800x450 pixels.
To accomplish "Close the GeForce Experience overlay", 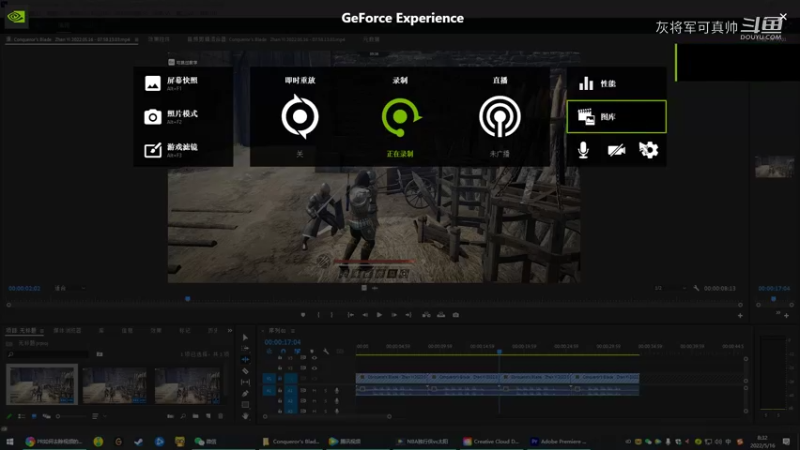I will coord(783,17).
